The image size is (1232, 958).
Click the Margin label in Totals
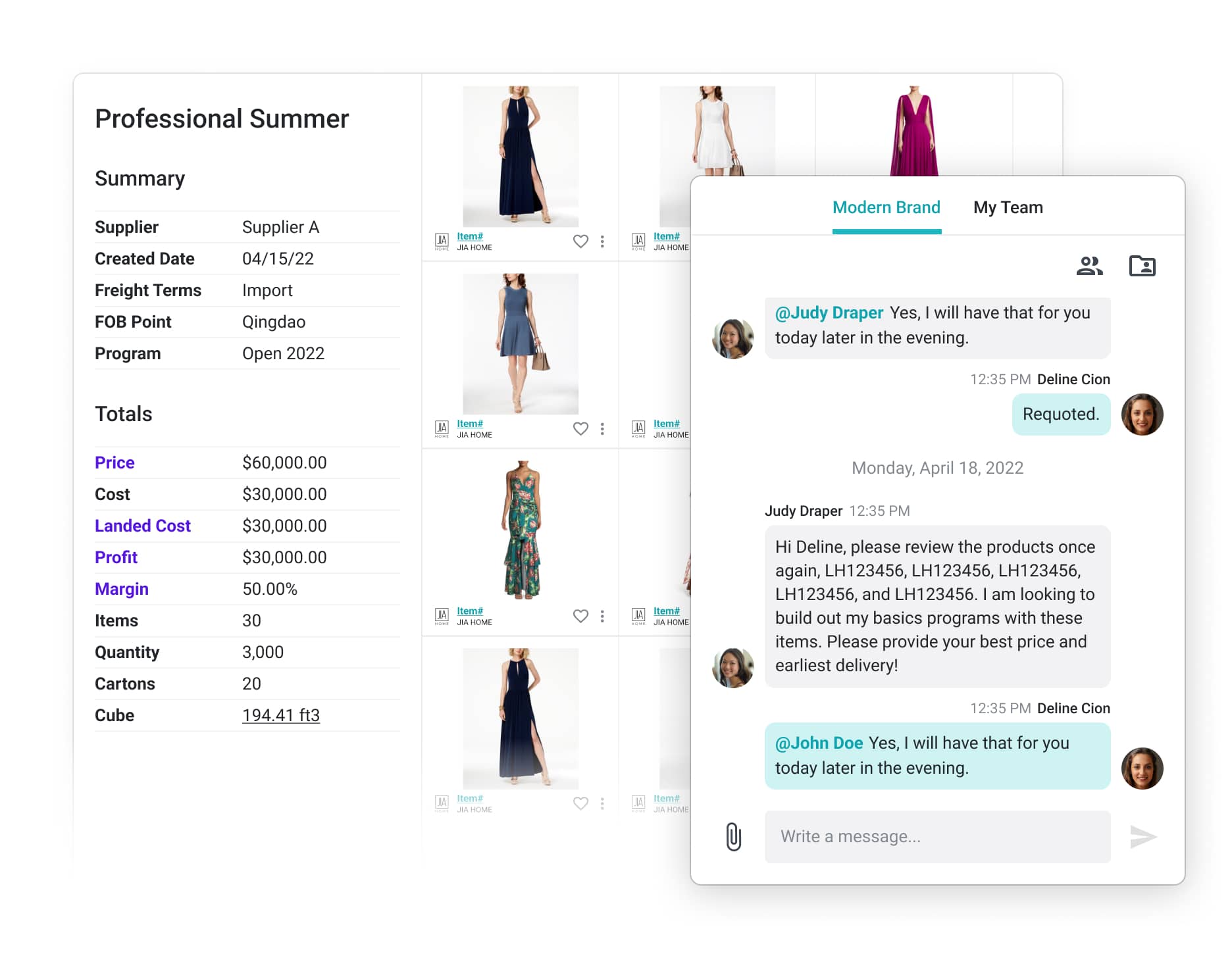(x=122, y=589)
